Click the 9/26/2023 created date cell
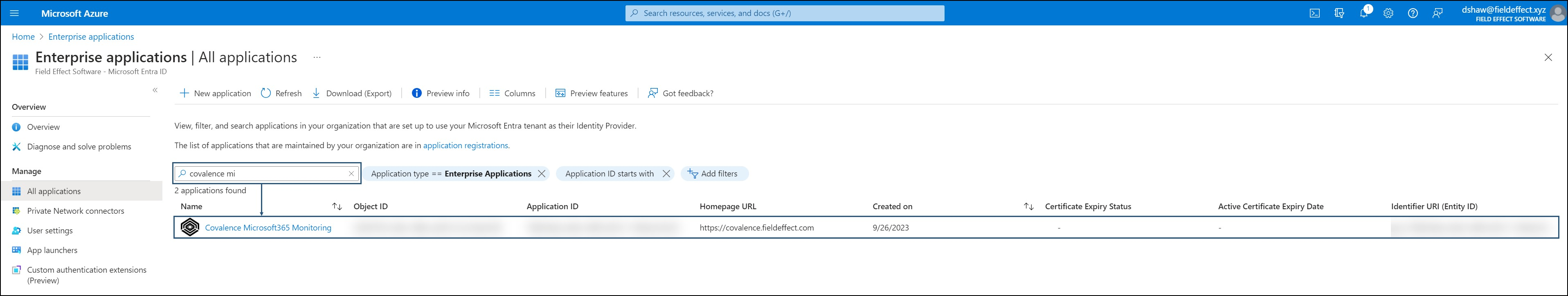 coord(891,228)
